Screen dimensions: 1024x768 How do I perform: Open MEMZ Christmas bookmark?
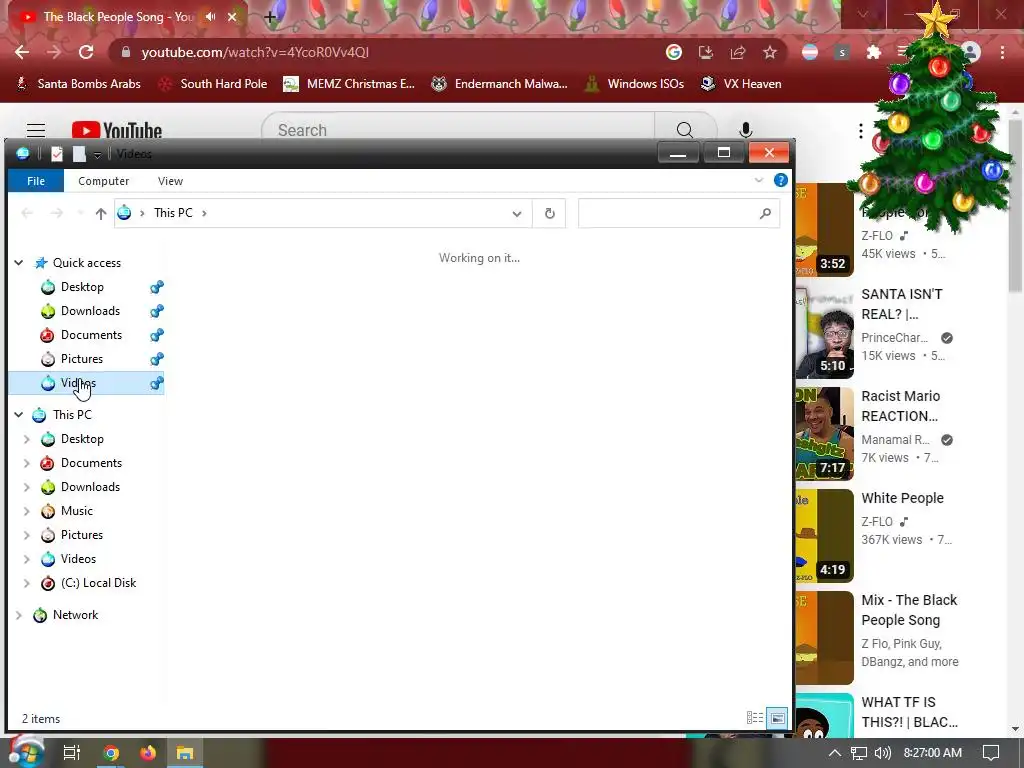[349, 84]
